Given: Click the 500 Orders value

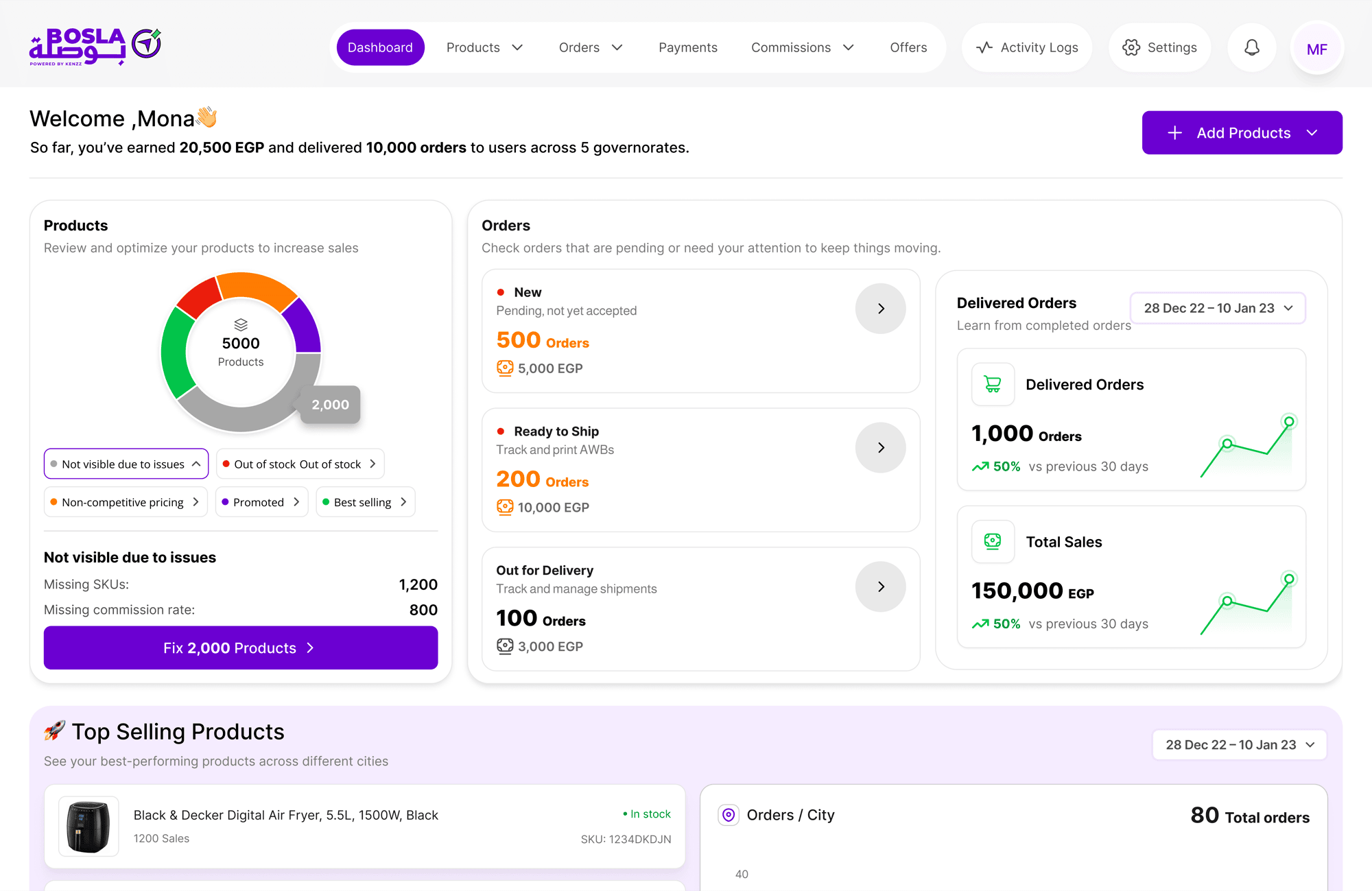Looking at the screenshot, I should coord(543,340).
